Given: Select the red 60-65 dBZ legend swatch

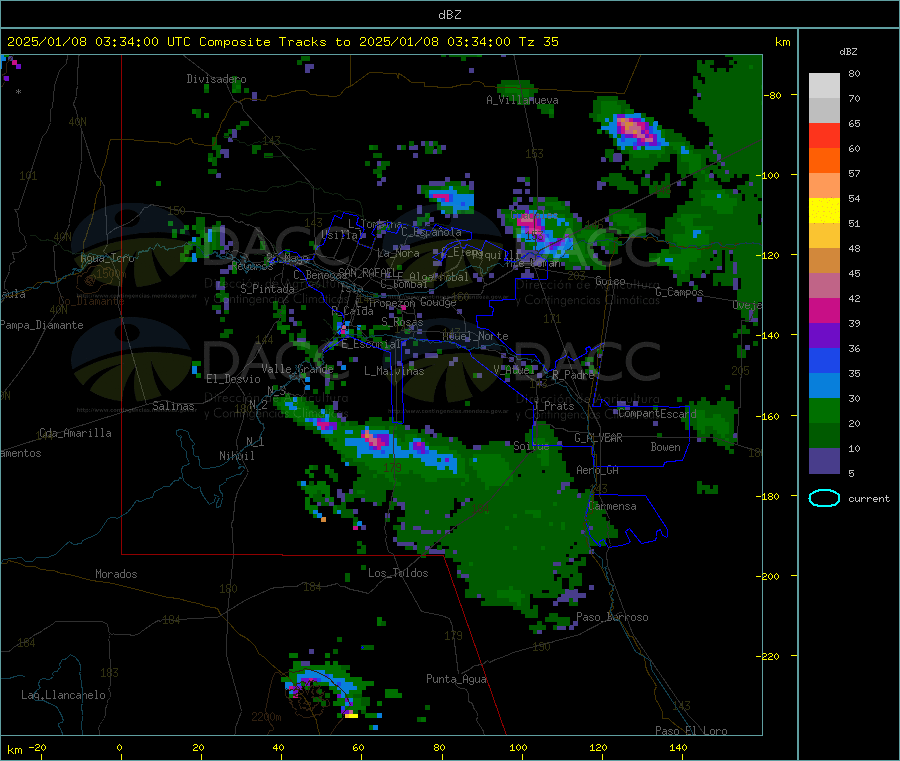Looking at the screenshot, I should (x=824, y=135).
